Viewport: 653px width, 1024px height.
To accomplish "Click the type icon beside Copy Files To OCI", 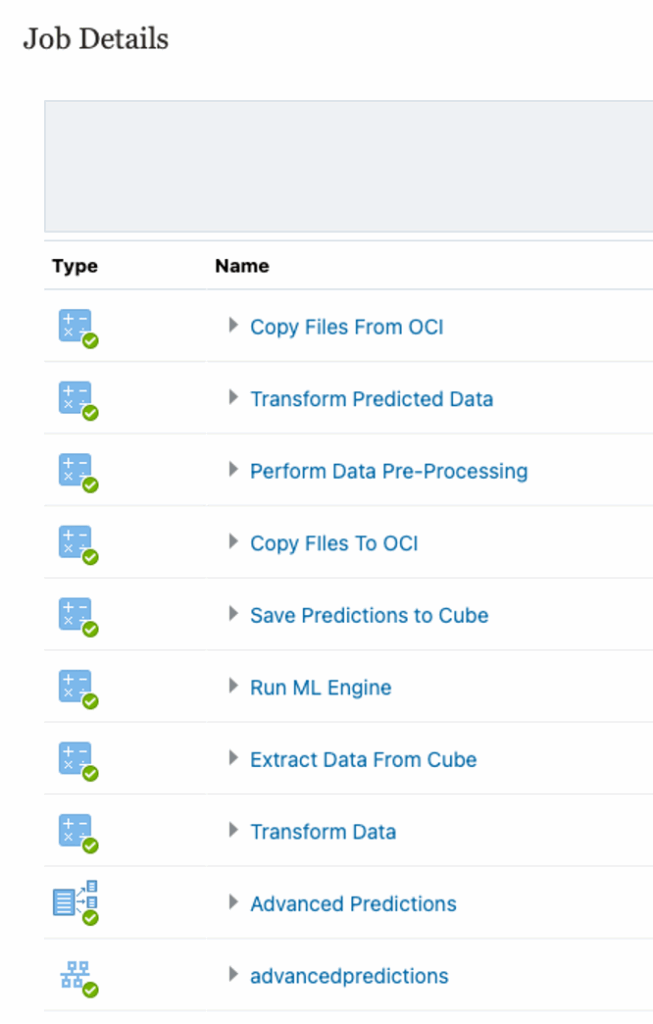I will tap(76, 543).
